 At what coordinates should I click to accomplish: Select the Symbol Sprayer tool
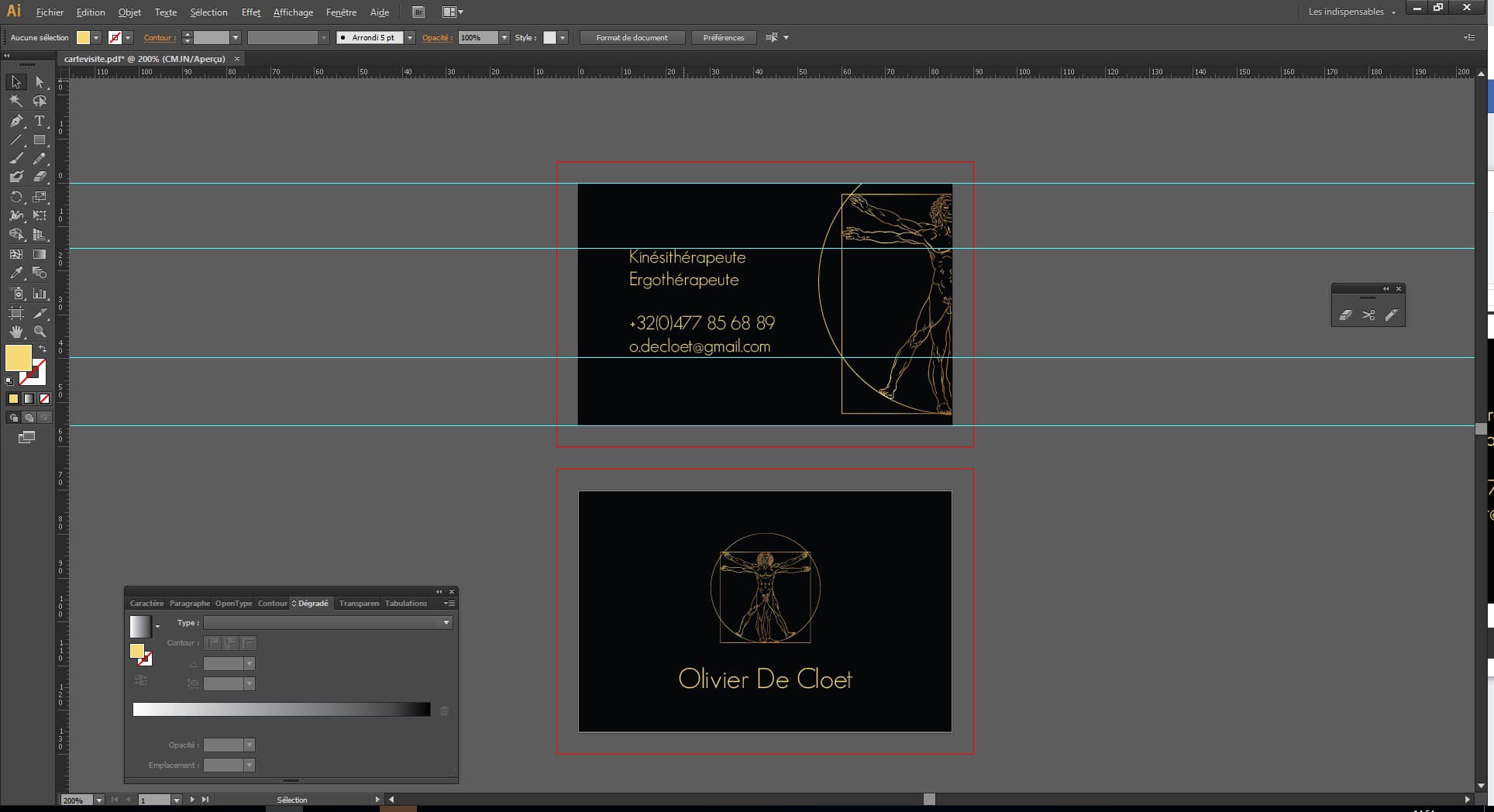click(x=16, y=294)
